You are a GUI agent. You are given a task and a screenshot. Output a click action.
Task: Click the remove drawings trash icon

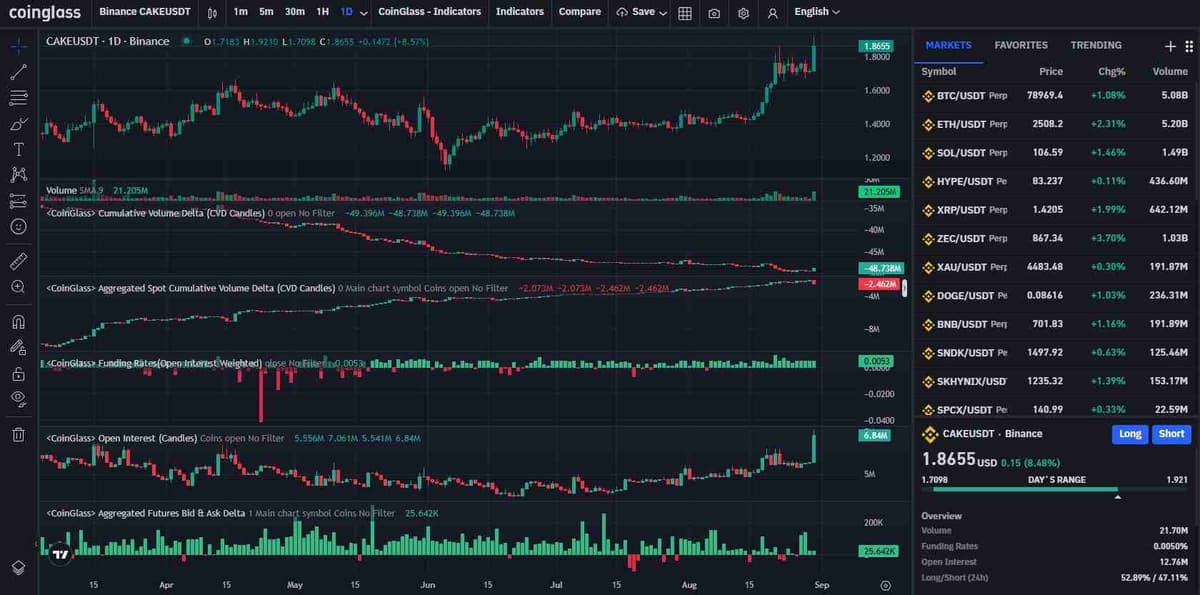click(x=18, y=434)
